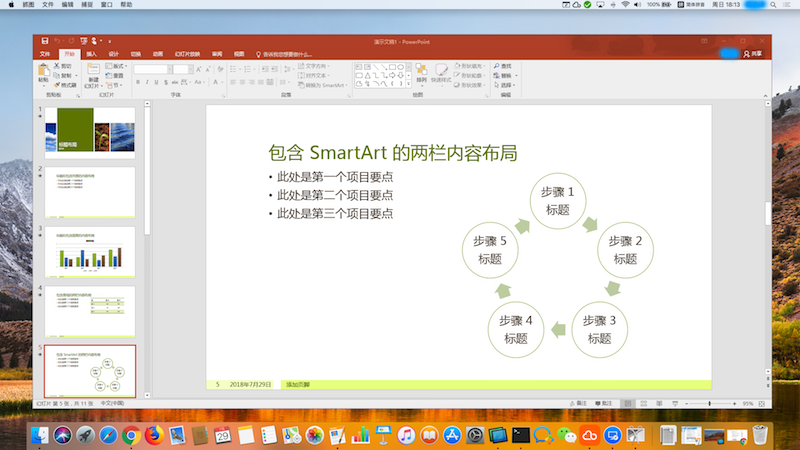
Task: Open the App Store from the dock
Action: (452, 436)
